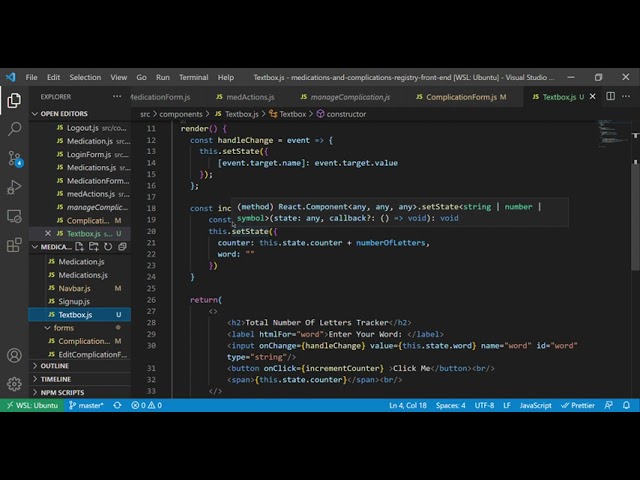Screen dimensions: 640x480
Task: Click the UTF-8 encoding indicator
Action: pyautogui.click(x=484, y=405)
